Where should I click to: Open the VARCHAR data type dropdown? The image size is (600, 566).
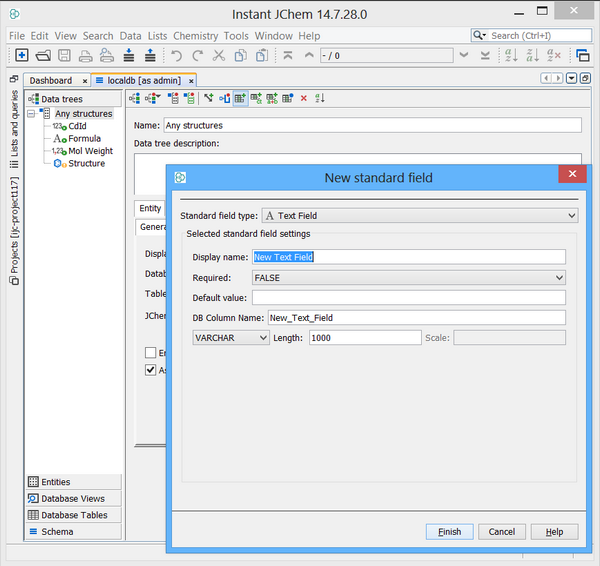[231, 338]
